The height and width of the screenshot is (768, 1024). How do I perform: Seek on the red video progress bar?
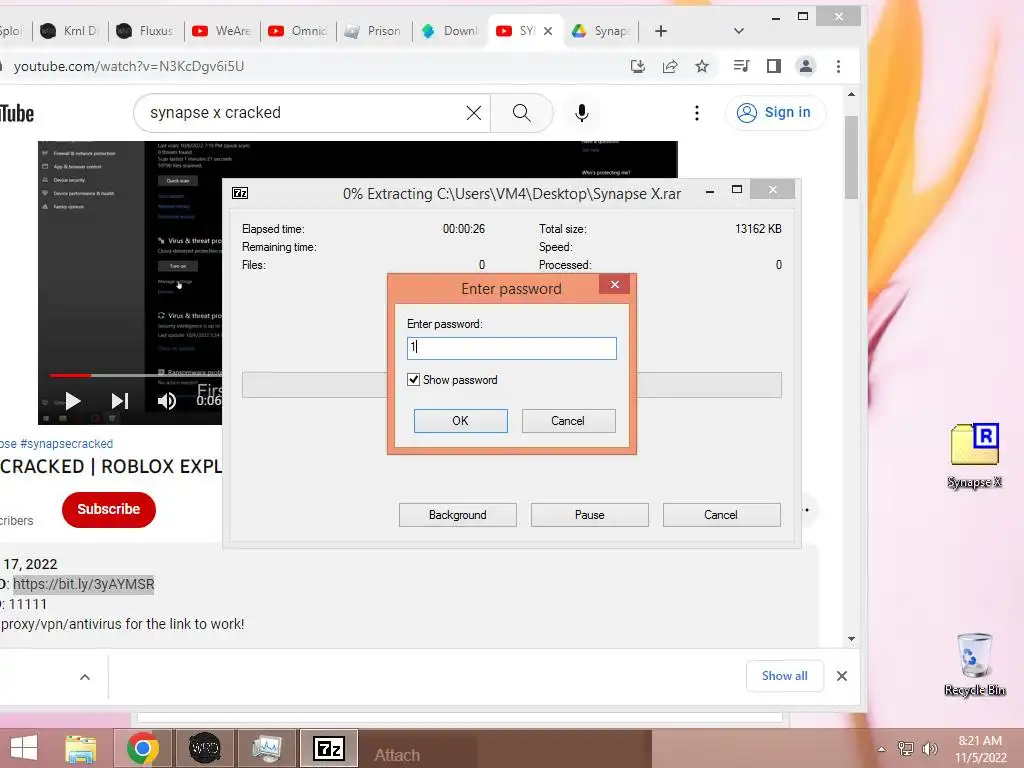71,376
